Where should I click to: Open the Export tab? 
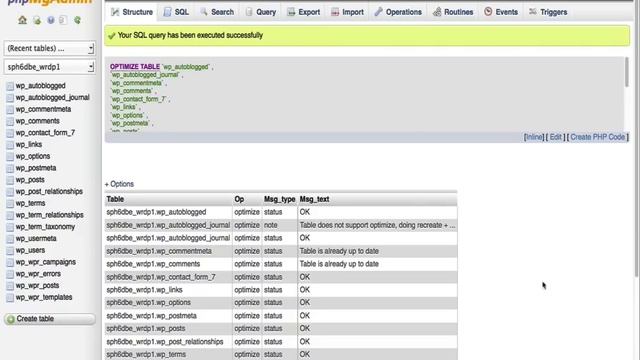pyautogui.click(x=303, y=12)
